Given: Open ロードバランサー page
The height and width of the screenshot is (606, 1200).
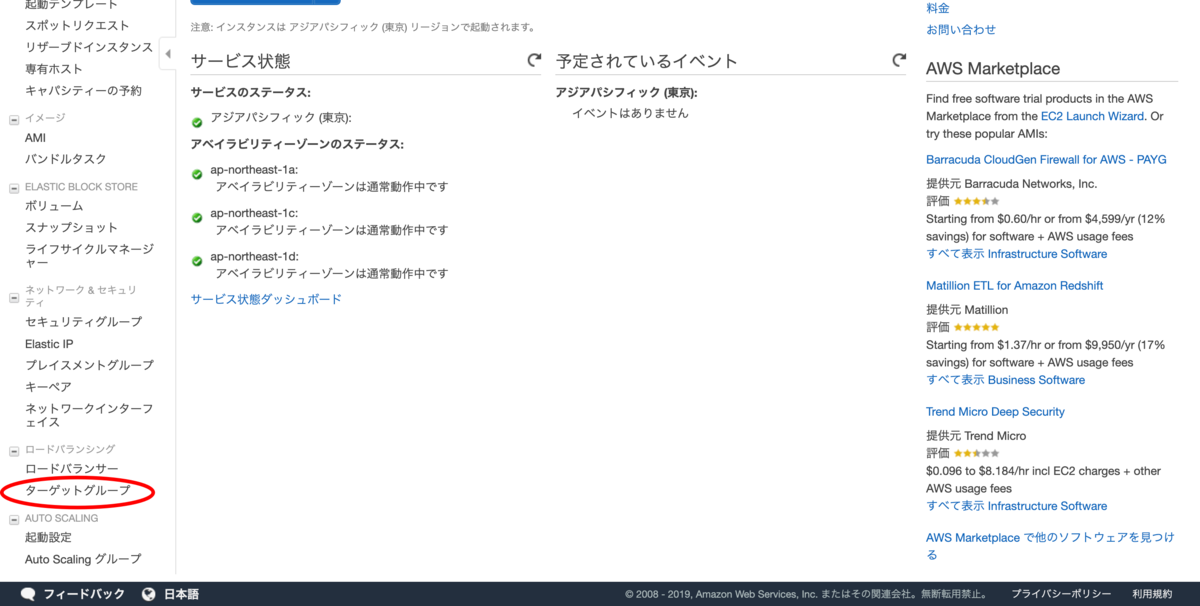Looking at the screenshot, I should [x=72, y=469].
